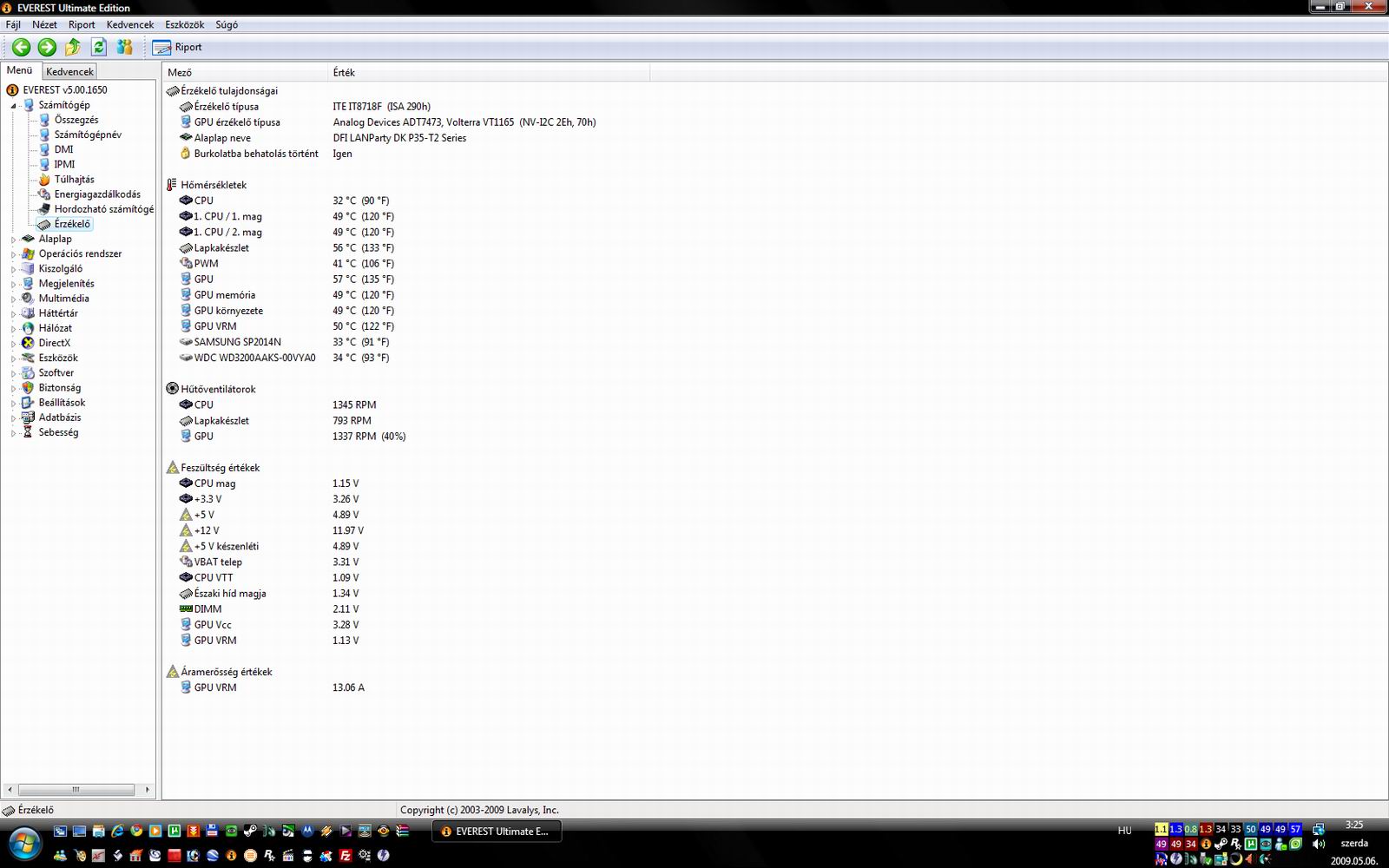Click the HU language indicator
Viewport: 1389px width, 868px height.
(x=1125, y=831)
